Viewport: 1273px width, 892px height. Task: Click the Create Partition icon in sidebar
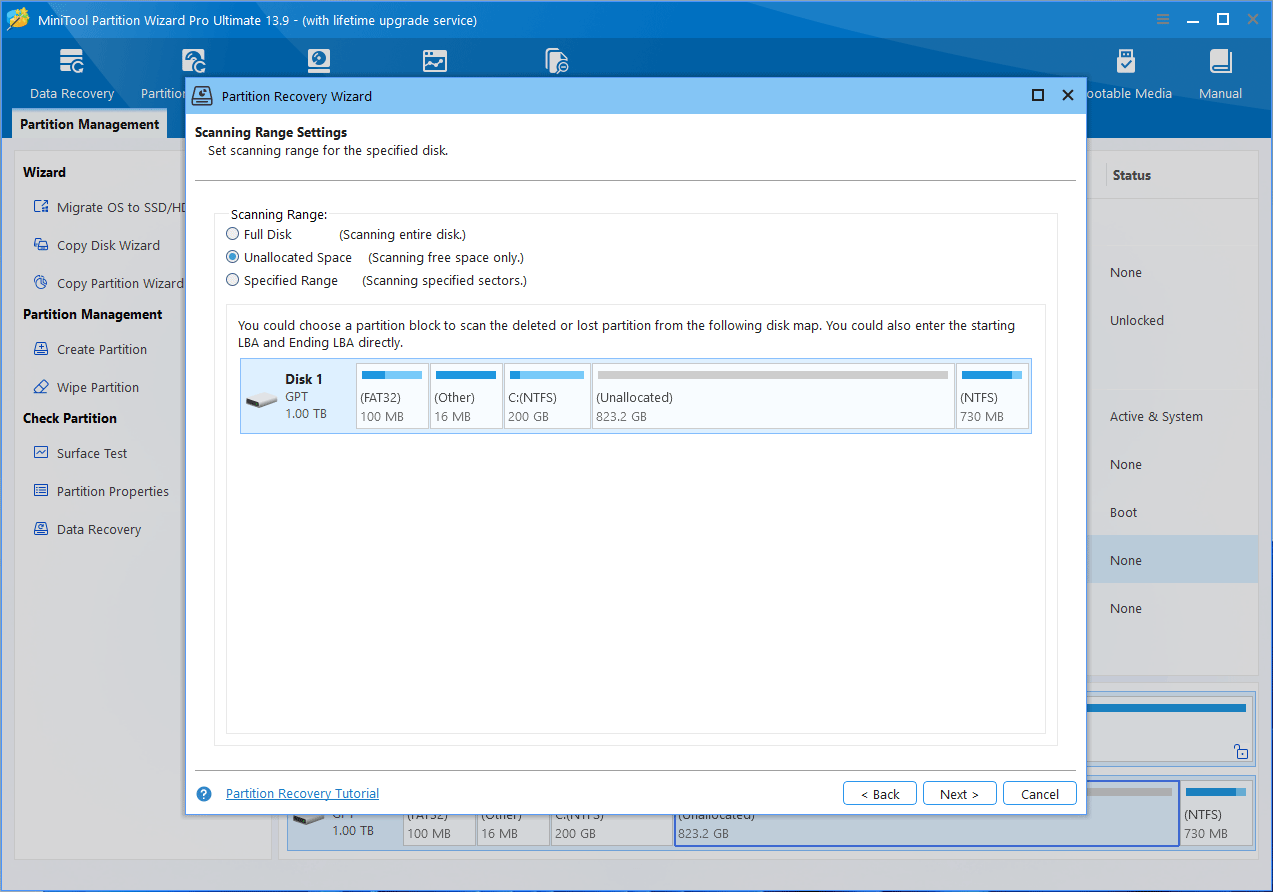pos(41,349)
